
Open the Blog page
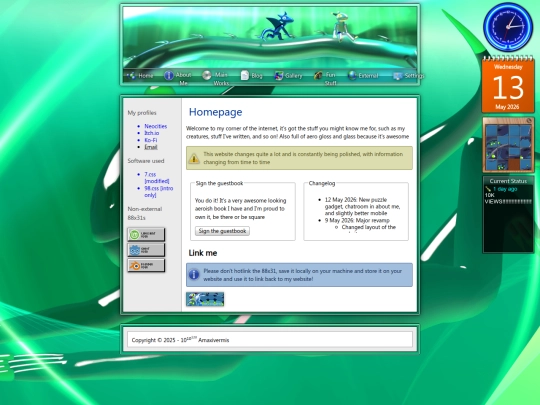pyautogui.click(x=251, y=75)
